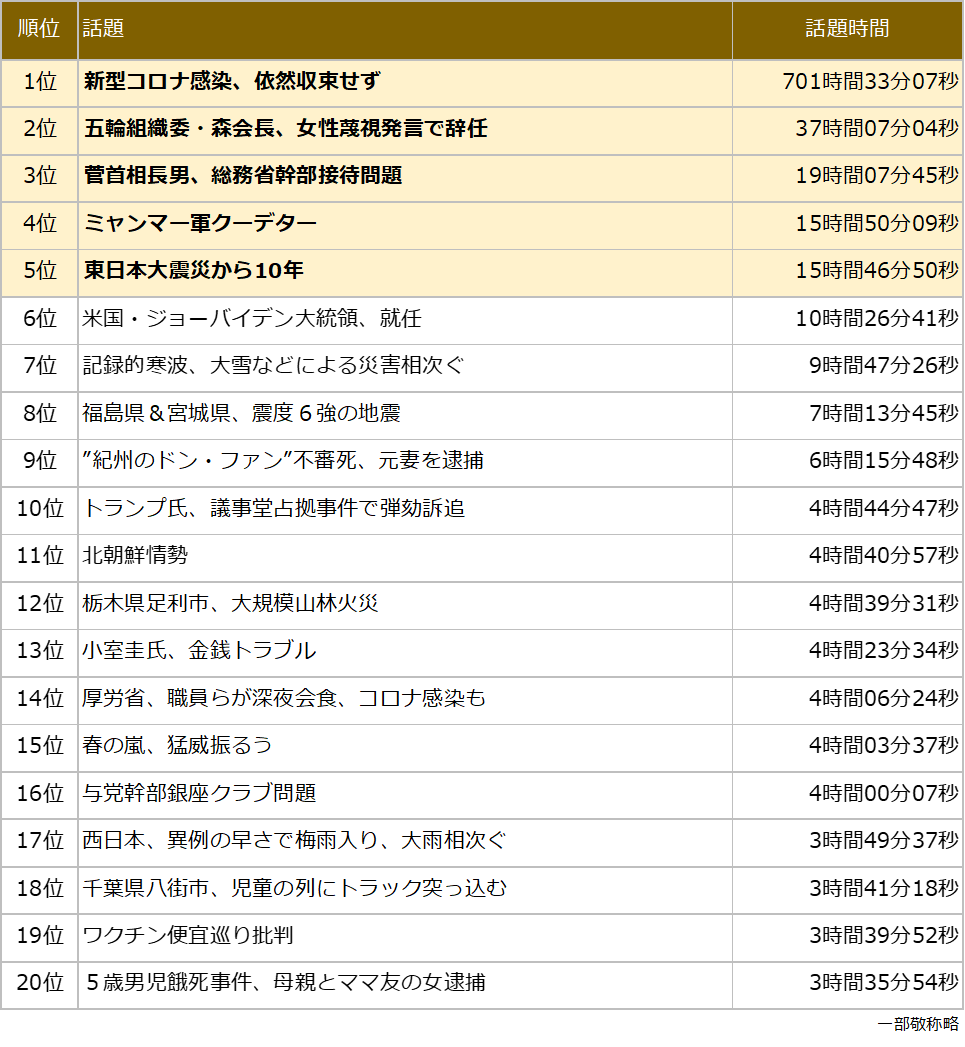Select the 小室圭氏、金銭トラブル topic
Viewport: 965px width, 1047px height.
point(199,651)
